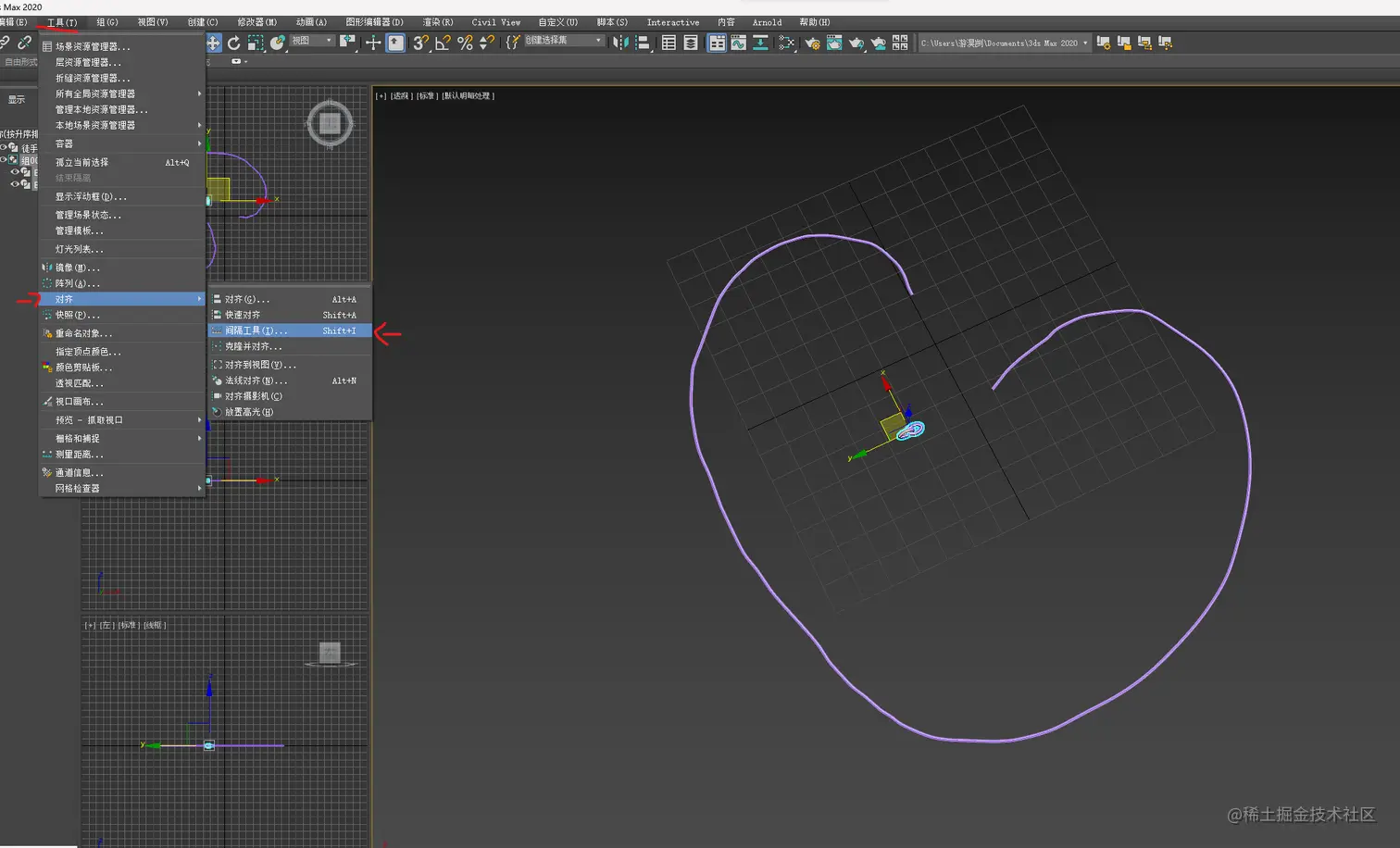1400x848 pixels.
Task: Choose 孤立当前选择 entry
Action: point(122,162)
